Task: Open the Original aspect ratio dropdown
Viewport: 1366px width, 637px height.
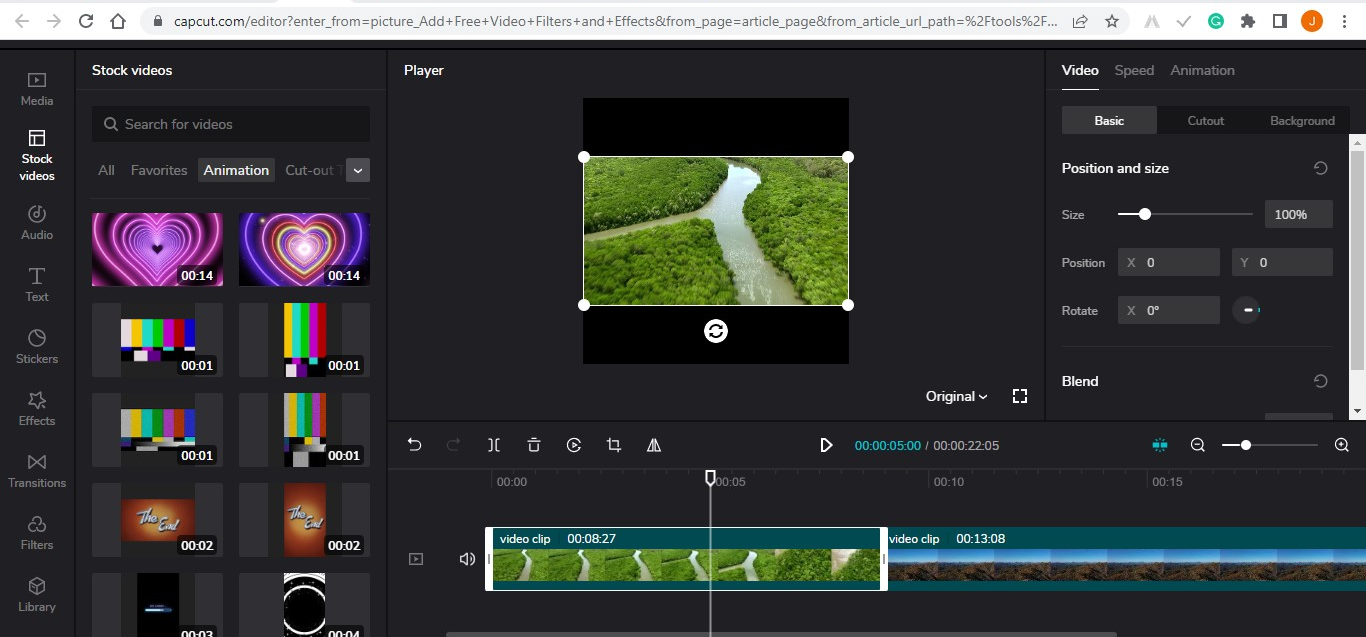Action: click(x=957, y=396)
